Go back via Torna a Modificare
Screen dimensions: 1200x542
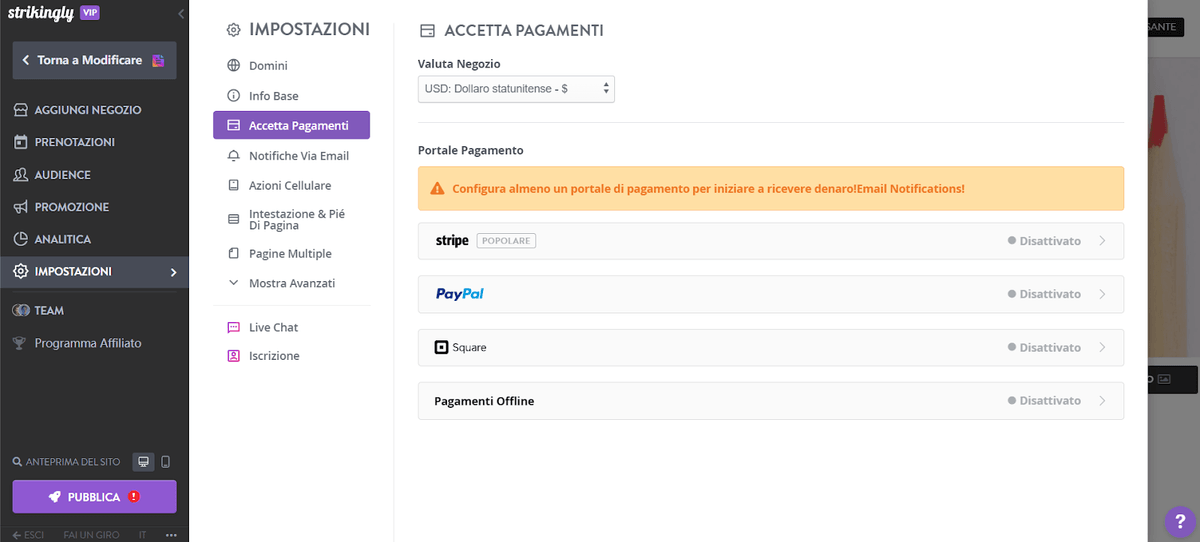(94, 60)
